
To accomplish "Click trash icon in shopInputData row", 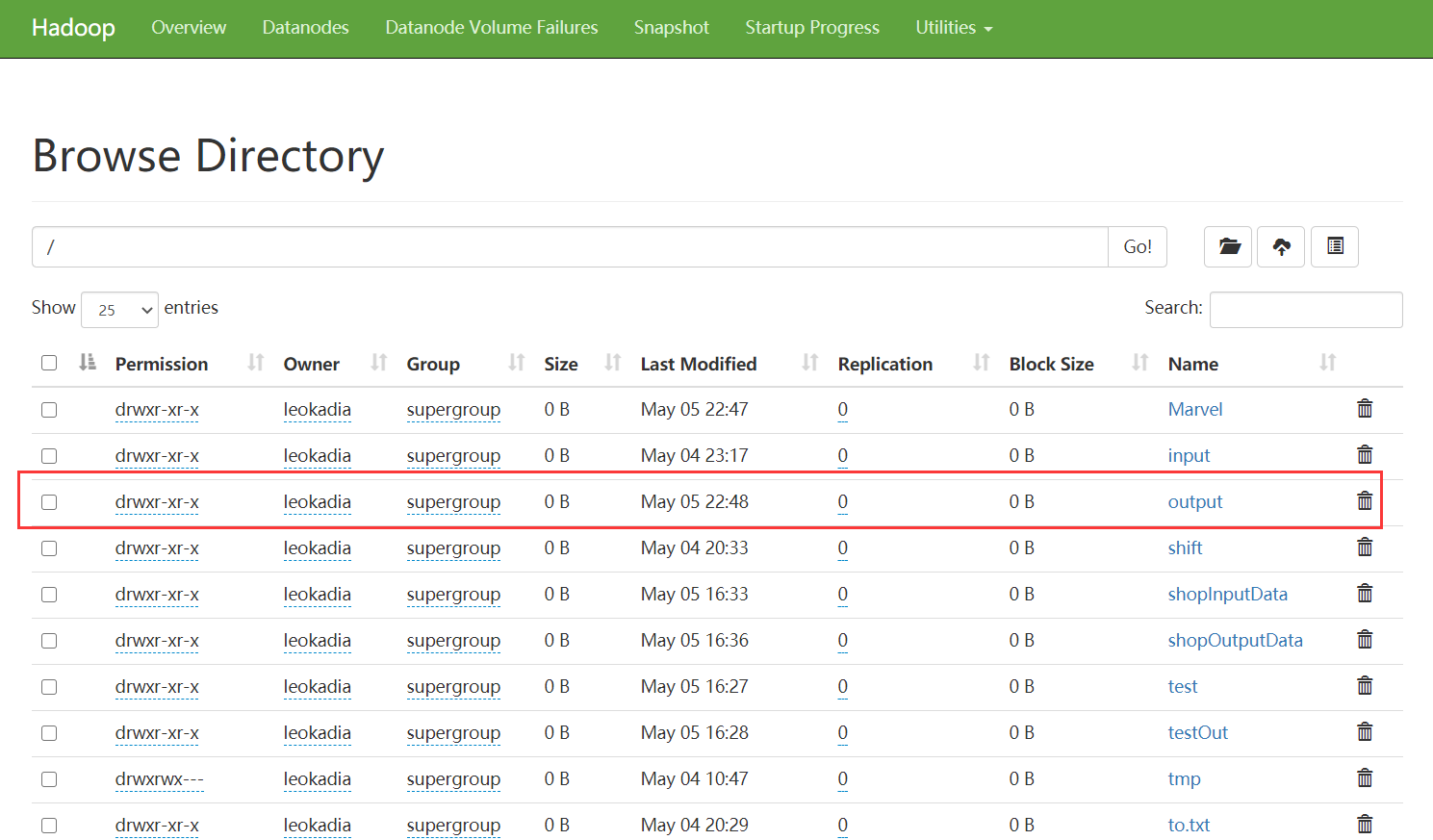I will (1365, 593).
